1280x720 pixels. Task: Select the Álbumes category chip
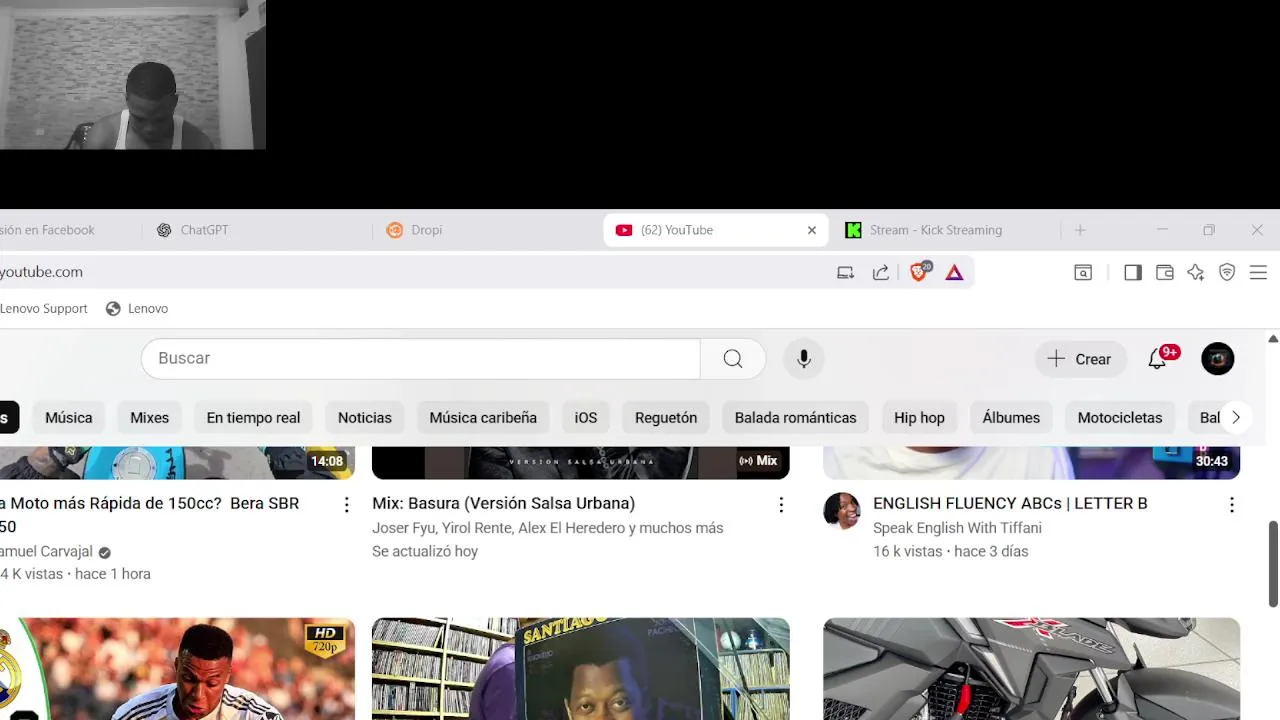[1011, 418]
